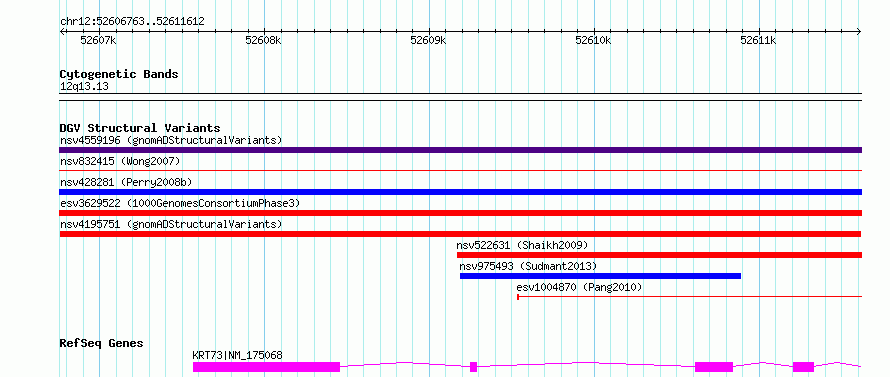Screen dimensions: 890x377
Task: Click the esv3629522 (1000GenomesConsortiumPhase3) label
Action: pyautogui.click(x=180, y=203)
